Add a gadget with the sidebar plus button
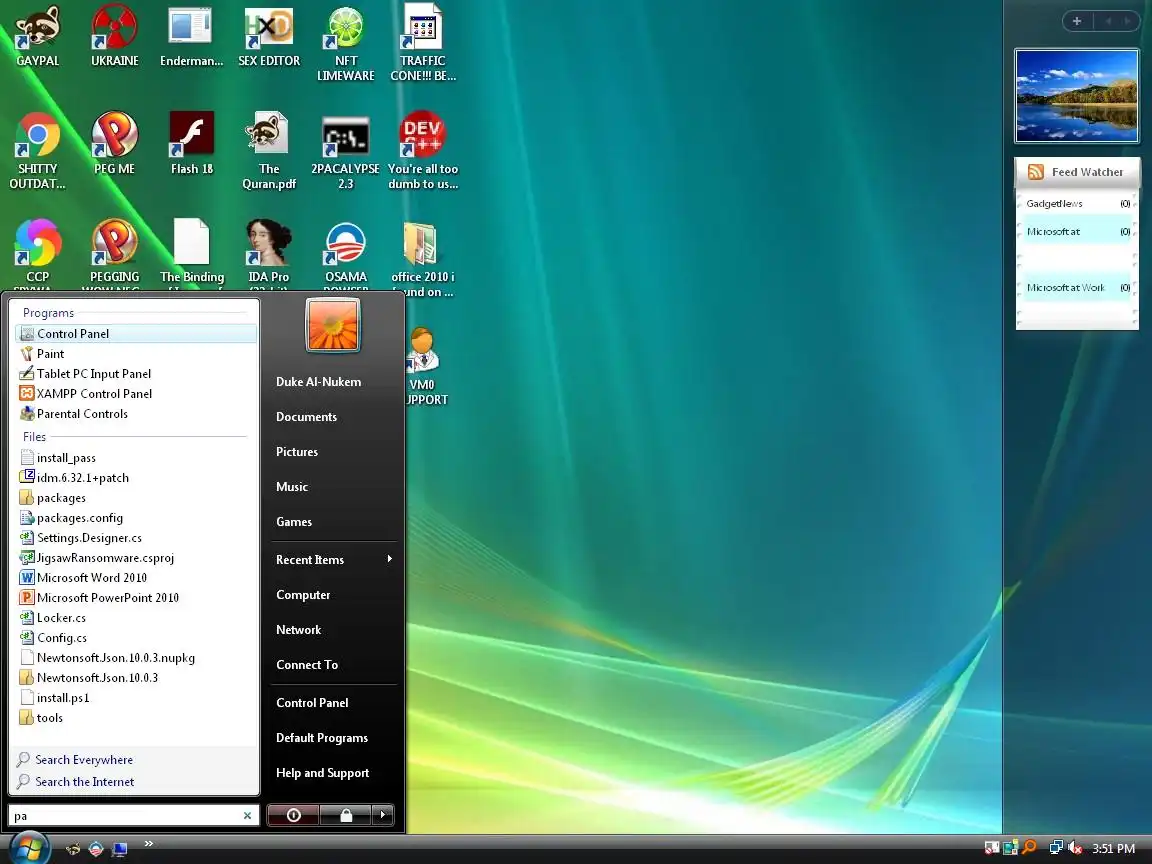 pyautogui.click(x=1077, y=21)
